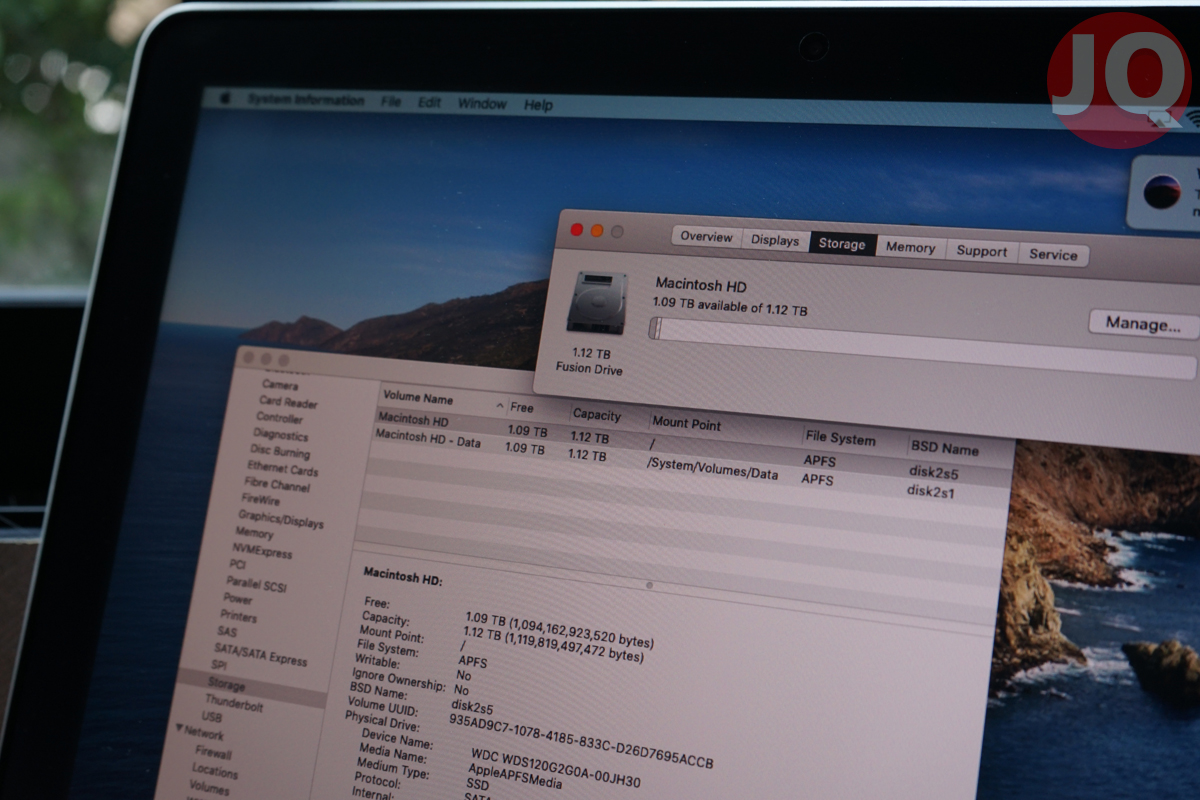
Task: Select USB in the sidebar
Action: [212, 717]
